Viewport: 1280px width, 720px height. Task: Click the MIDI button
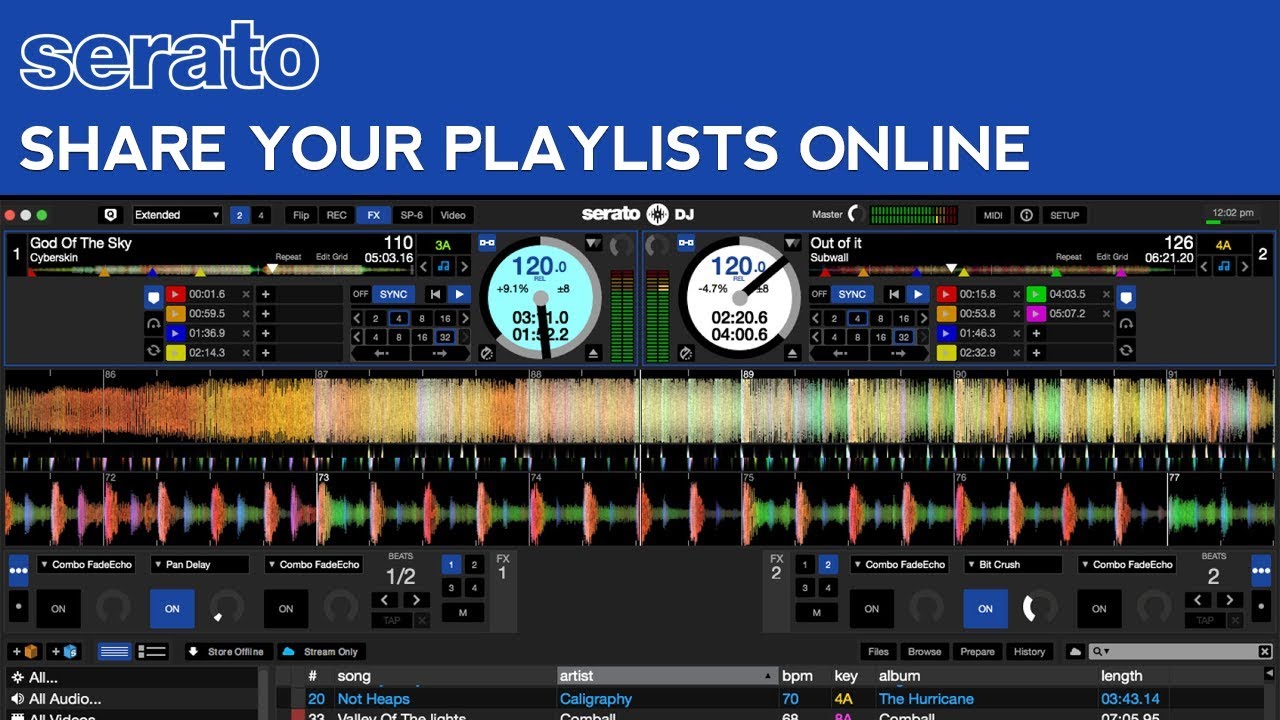tap(993, 215)
